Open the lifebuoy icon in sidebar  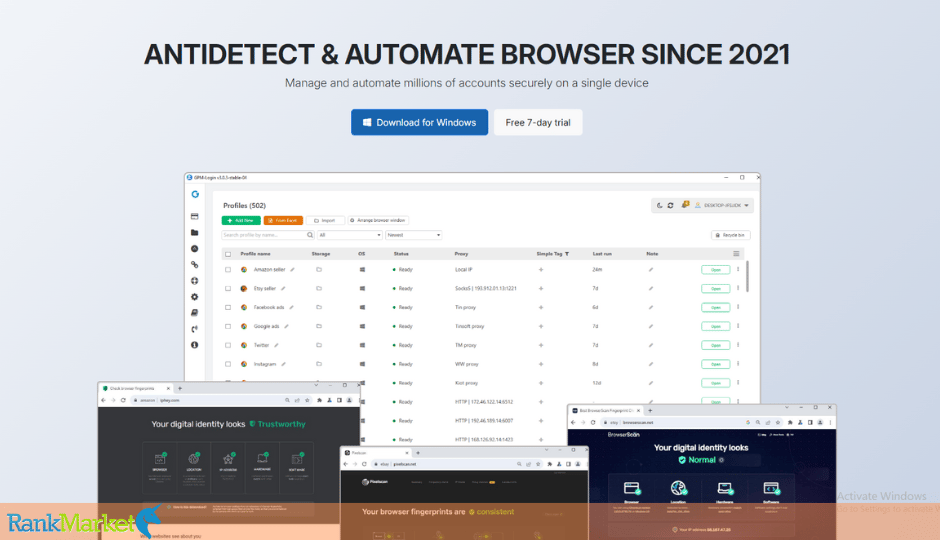pyautogui.click(x=195, y=280)
